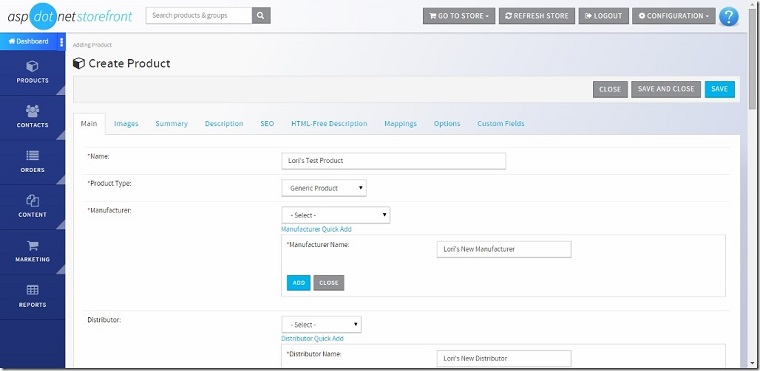This screenshot has width=760, height=371.
Task: Click the product Name input field
Action: (394, 161)
